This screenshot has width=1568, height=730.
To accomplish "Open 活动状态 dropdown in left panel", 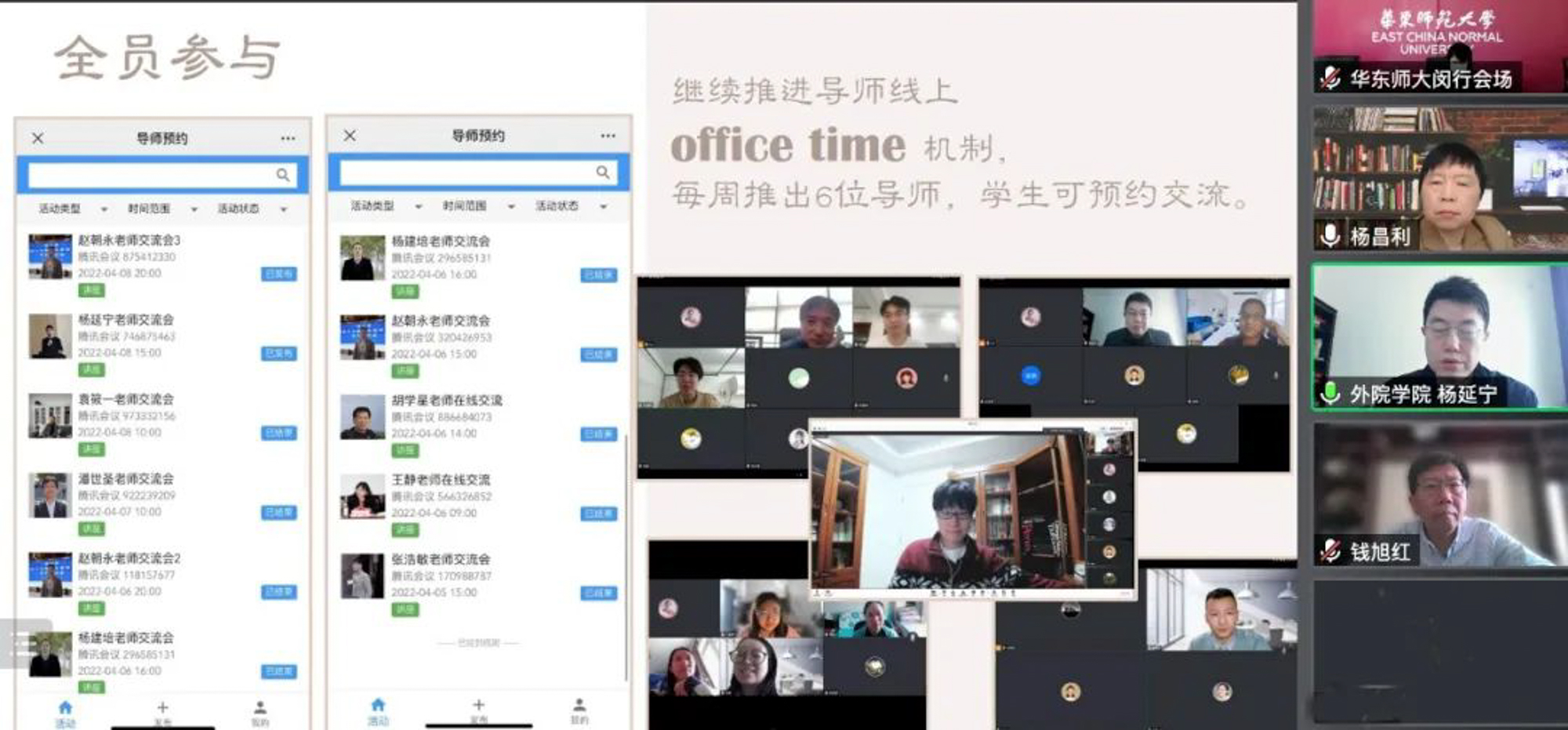I will coord(251,209).
